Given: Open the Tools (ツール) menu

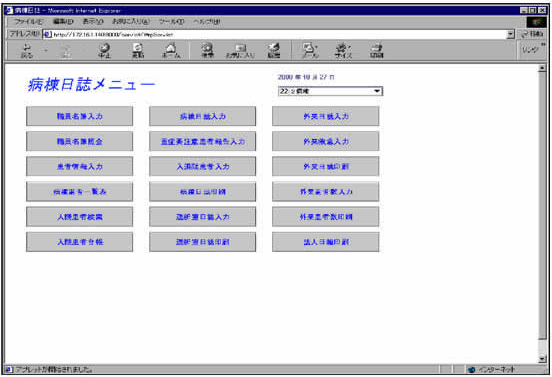Looking at the screenshot, I should (171, 21).
